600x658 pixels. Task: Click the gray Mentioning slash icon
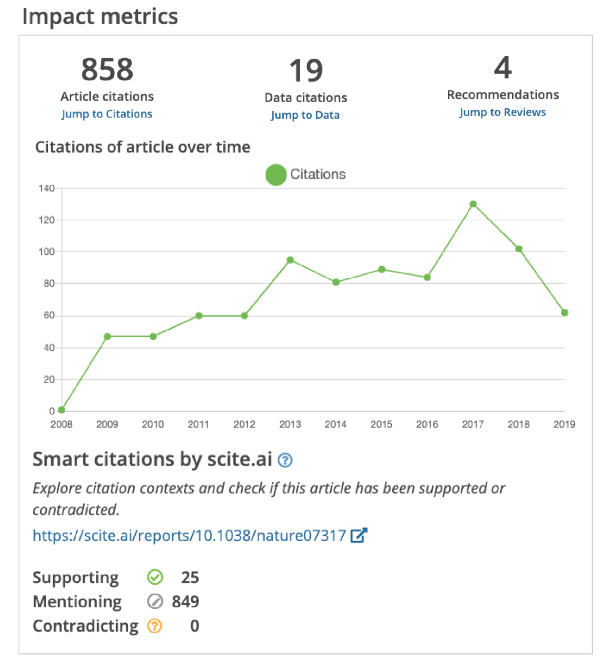click(x=154, y=602)
